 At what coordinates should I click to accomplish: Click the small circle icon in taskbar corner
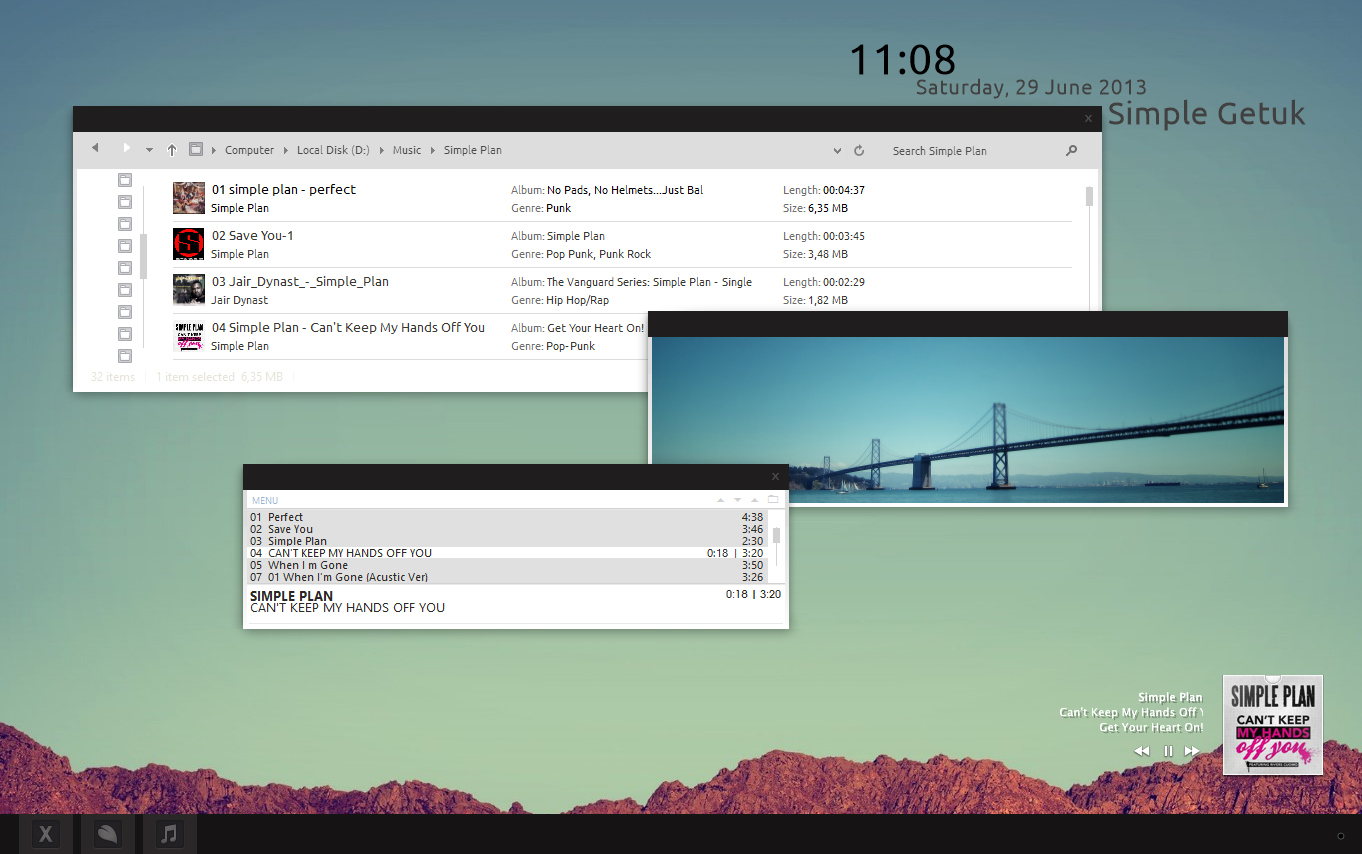1340,835
